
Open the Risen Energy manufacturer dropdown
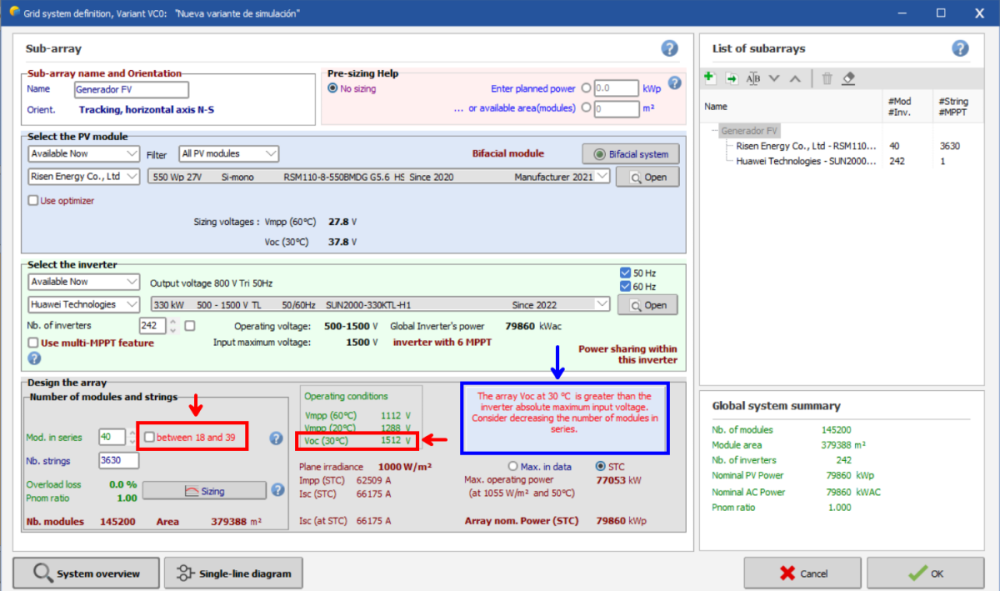(x=84, y=177)
